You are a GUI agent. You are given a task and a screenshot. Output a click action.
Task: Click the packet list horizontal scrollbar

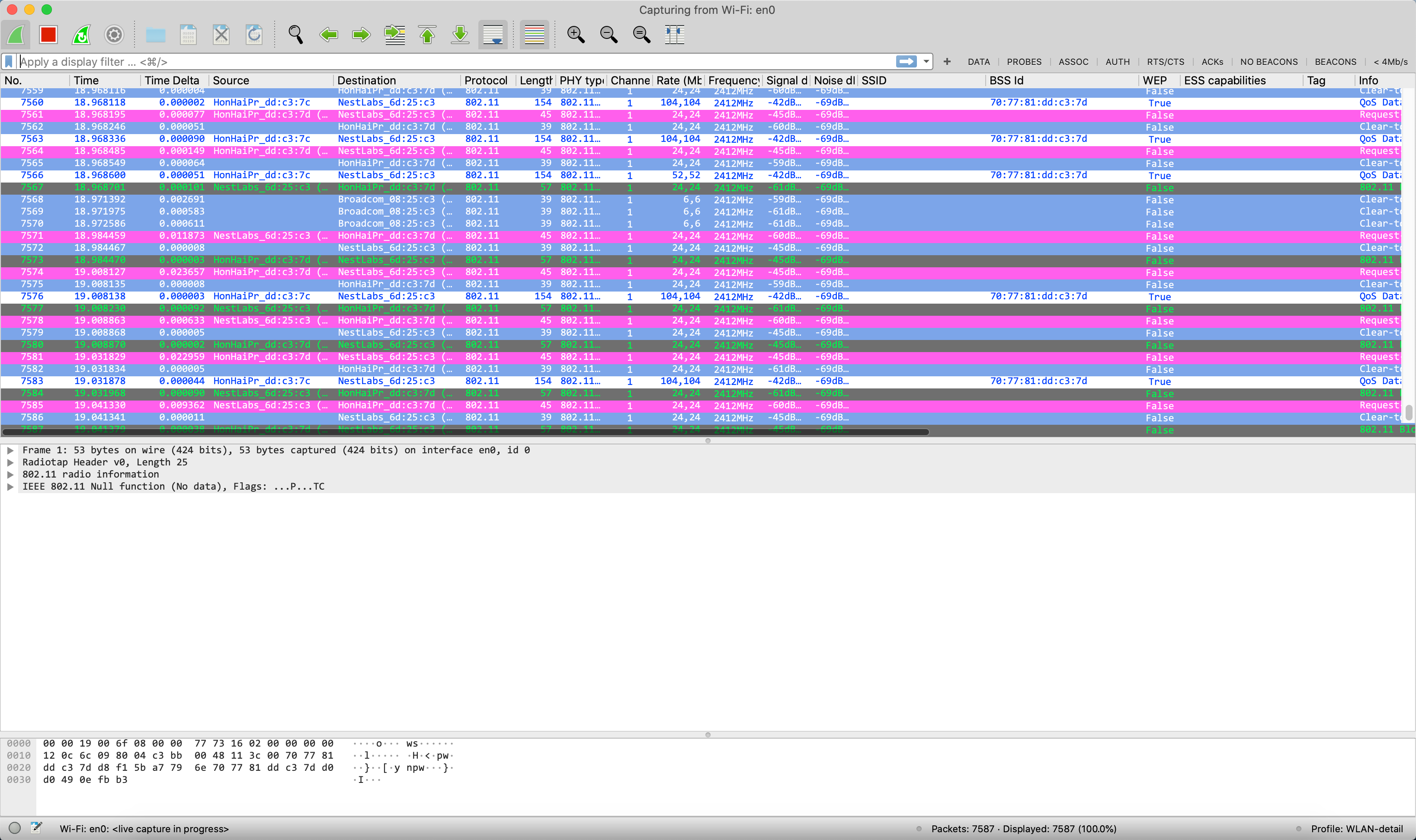464,433
